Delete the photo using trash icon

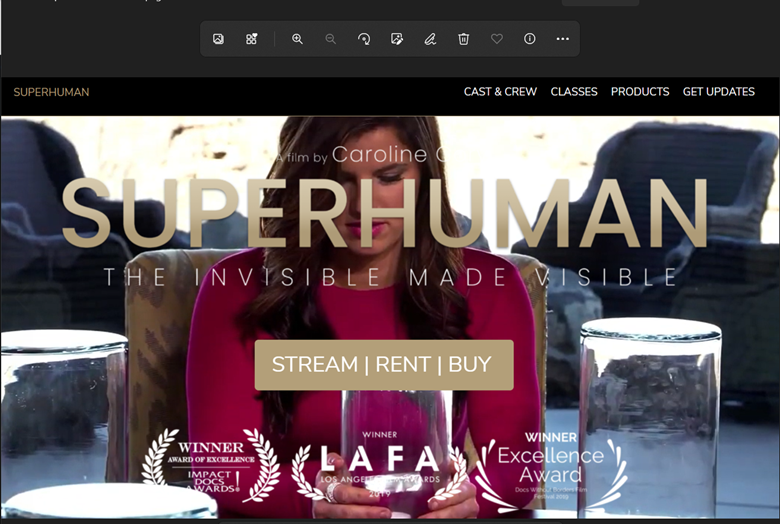click(464, 39)
